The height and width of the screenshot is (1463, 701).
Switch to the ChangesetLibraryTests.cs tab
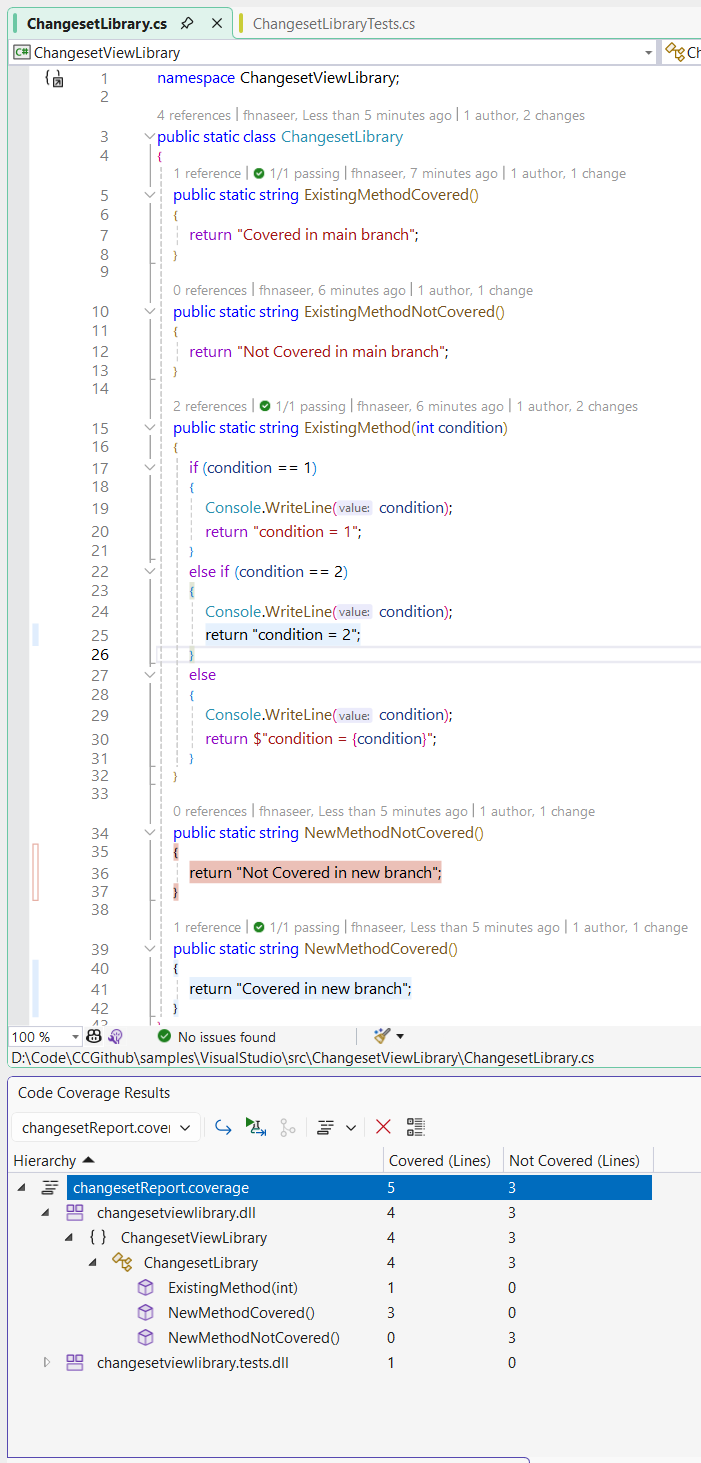333,23
